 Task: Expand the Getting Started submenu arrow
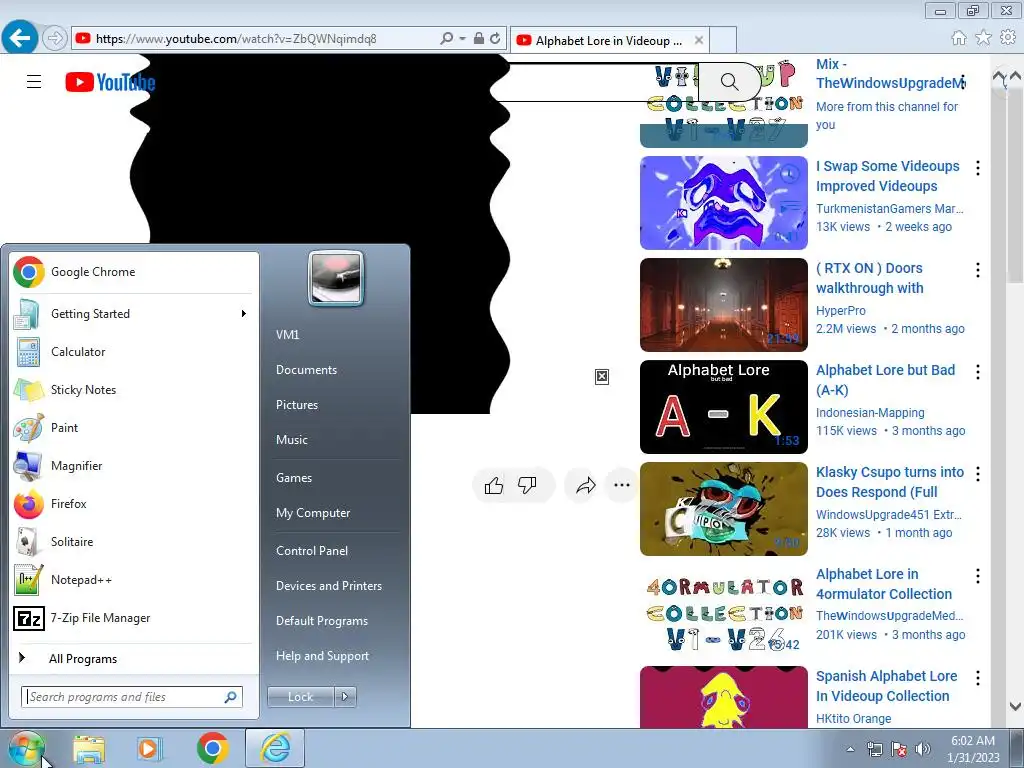pos(244,314)
